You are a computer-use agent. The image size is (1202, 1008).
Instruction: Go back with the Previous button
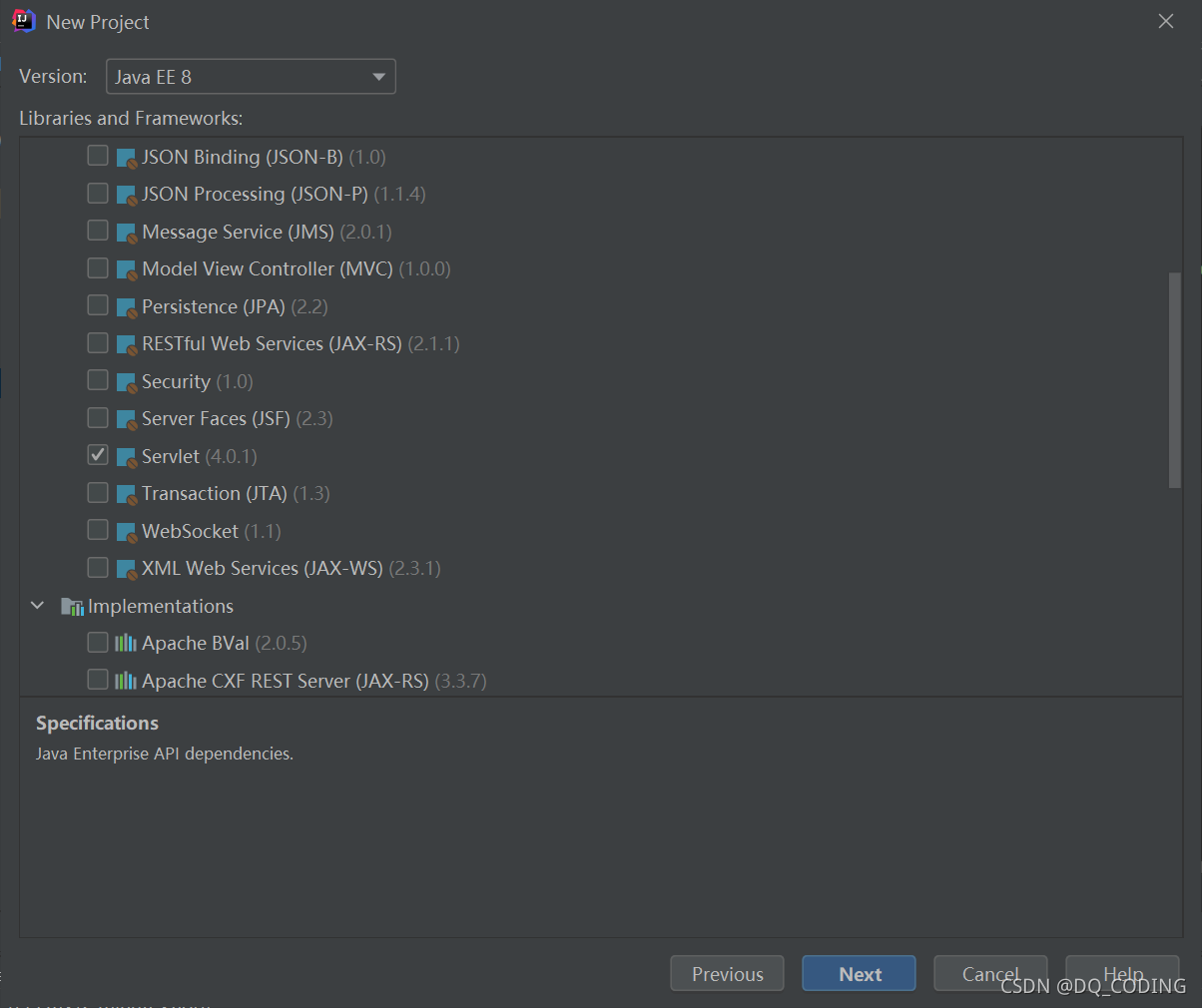(727, 974)
